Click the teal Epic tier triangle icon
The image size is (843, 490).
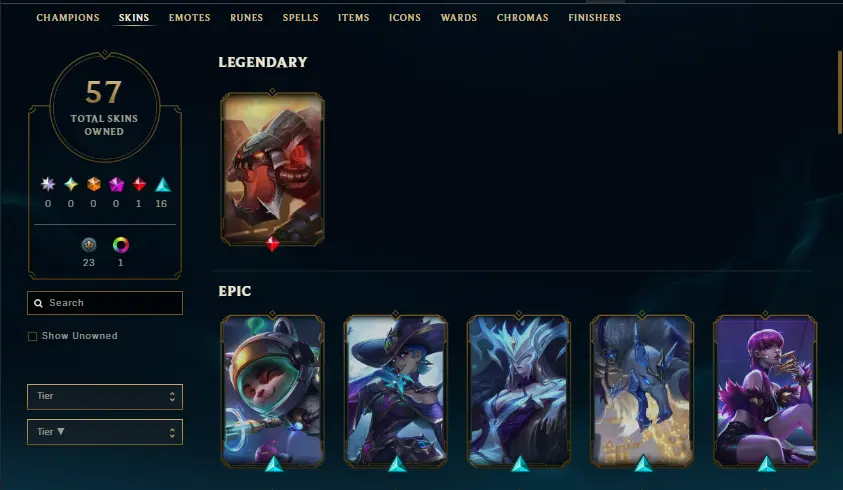tap(162, 185)
